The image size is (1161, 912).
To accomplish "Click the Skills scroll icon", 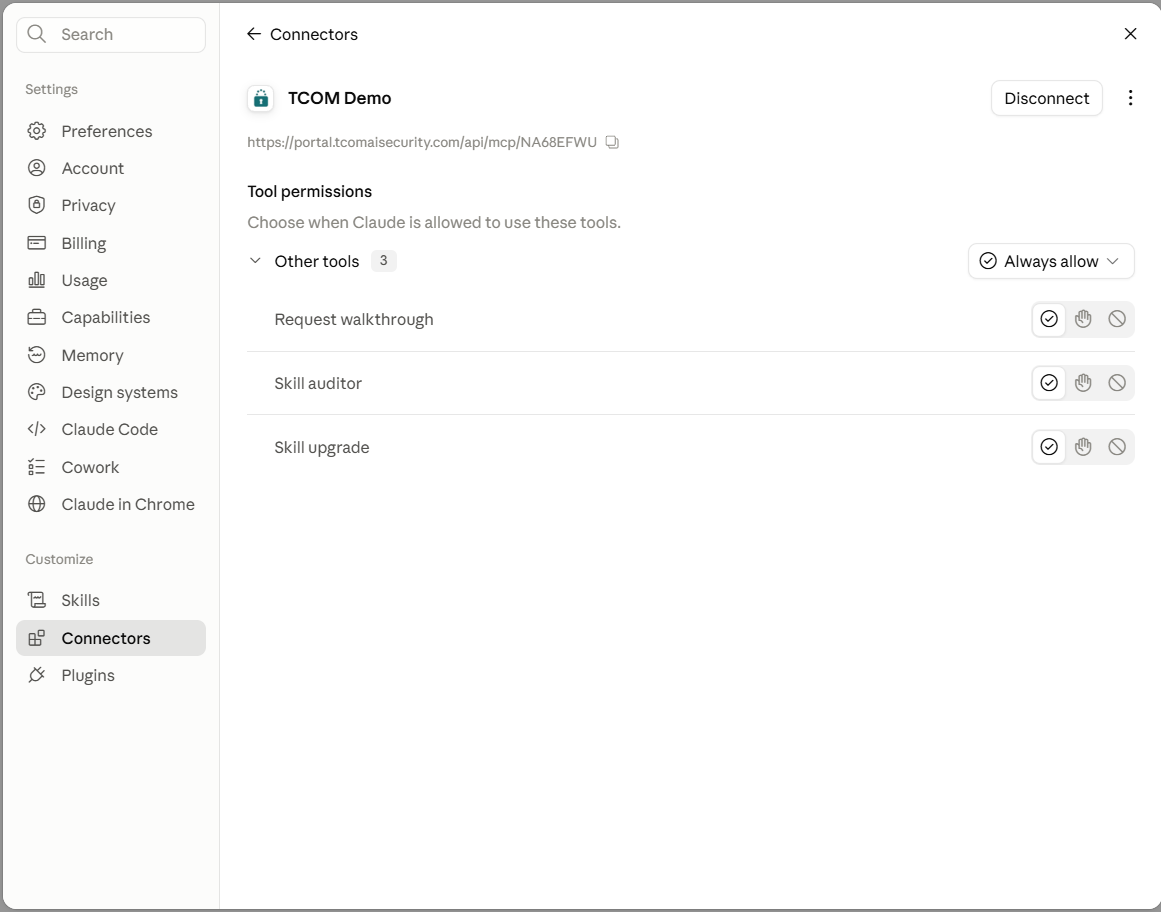I will click(36, 600).
